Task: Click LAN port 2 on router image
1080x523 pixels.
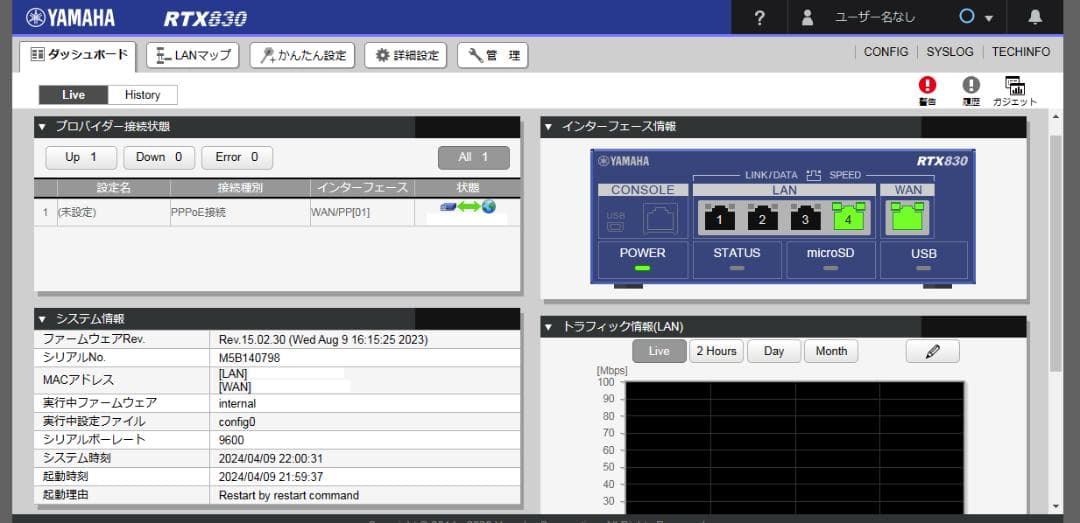Action: (x=762, y=217)
